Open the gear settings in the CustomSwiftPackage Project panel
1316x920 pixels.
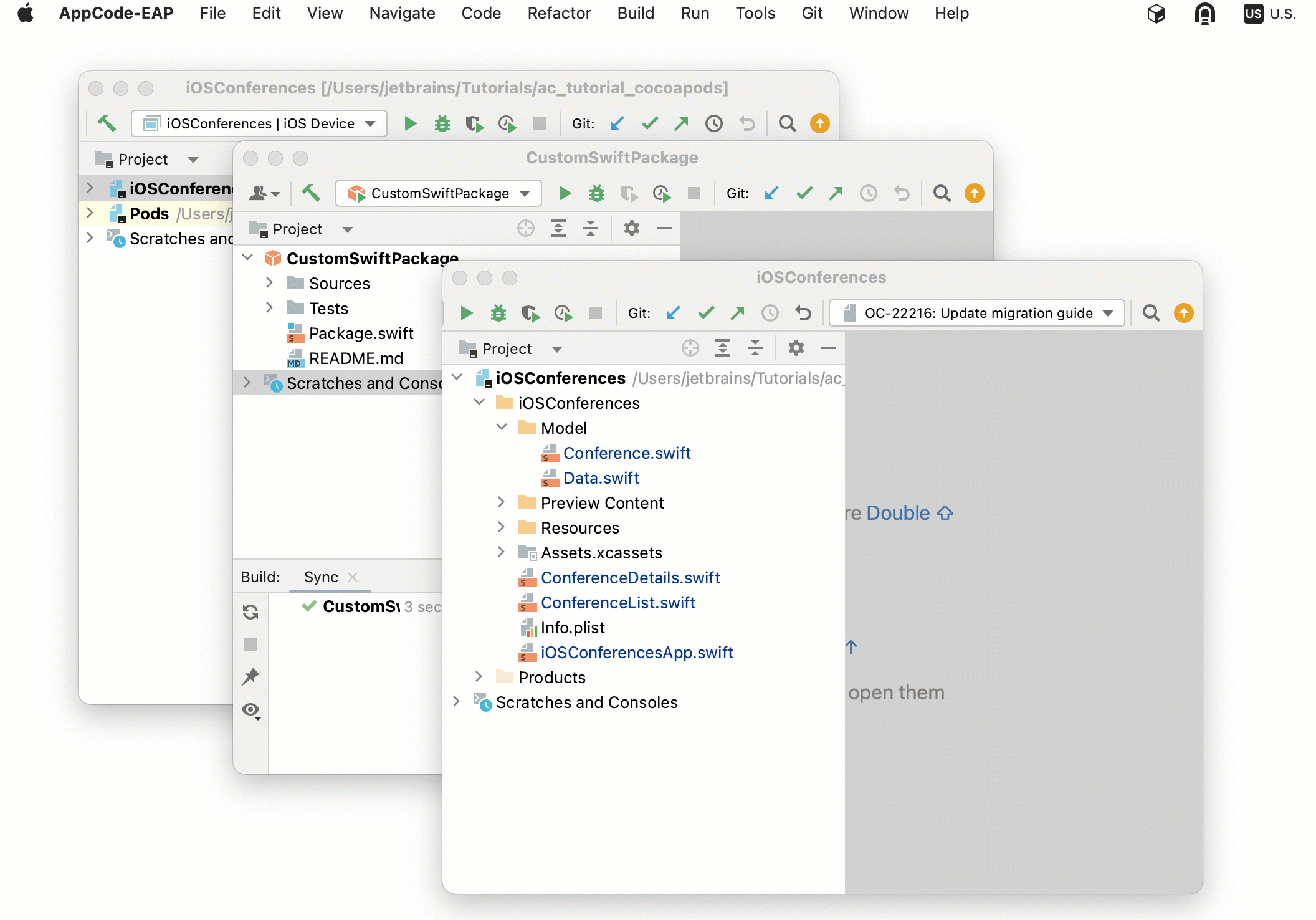pos(632,228)
